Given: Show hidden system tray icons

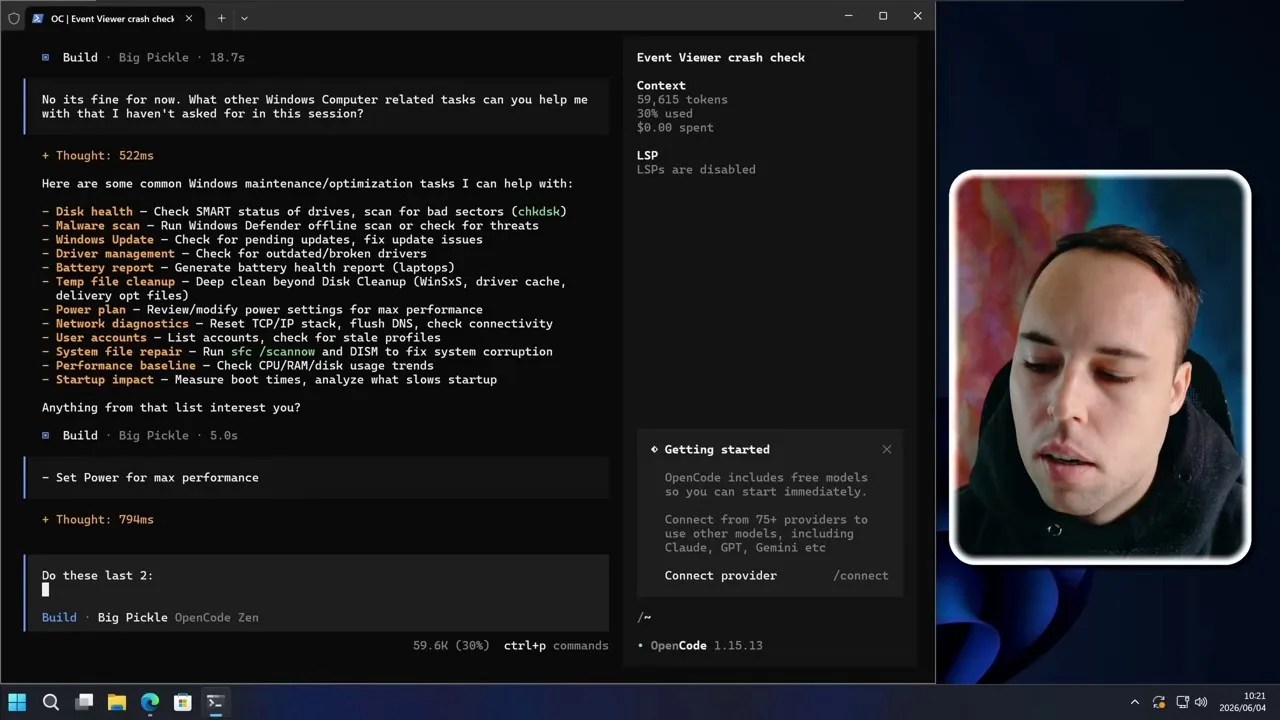Looking at the screenshot, I should 1134,702.
